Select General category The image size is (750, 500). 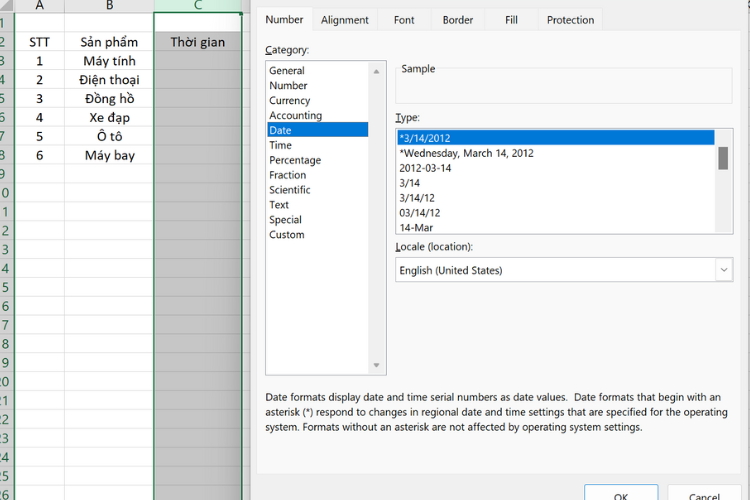coord(318,70)
